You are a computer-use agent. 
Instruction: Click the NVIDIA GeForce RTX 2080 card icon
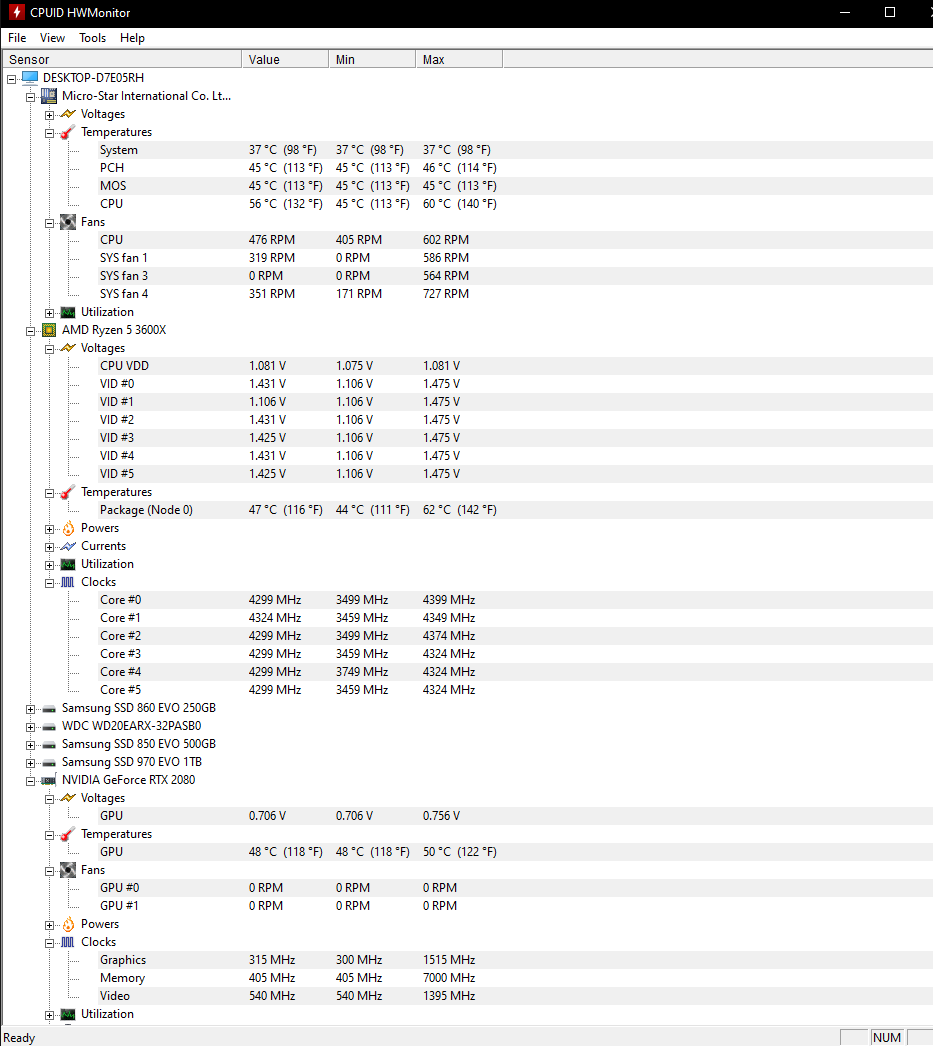click(49, 780)
